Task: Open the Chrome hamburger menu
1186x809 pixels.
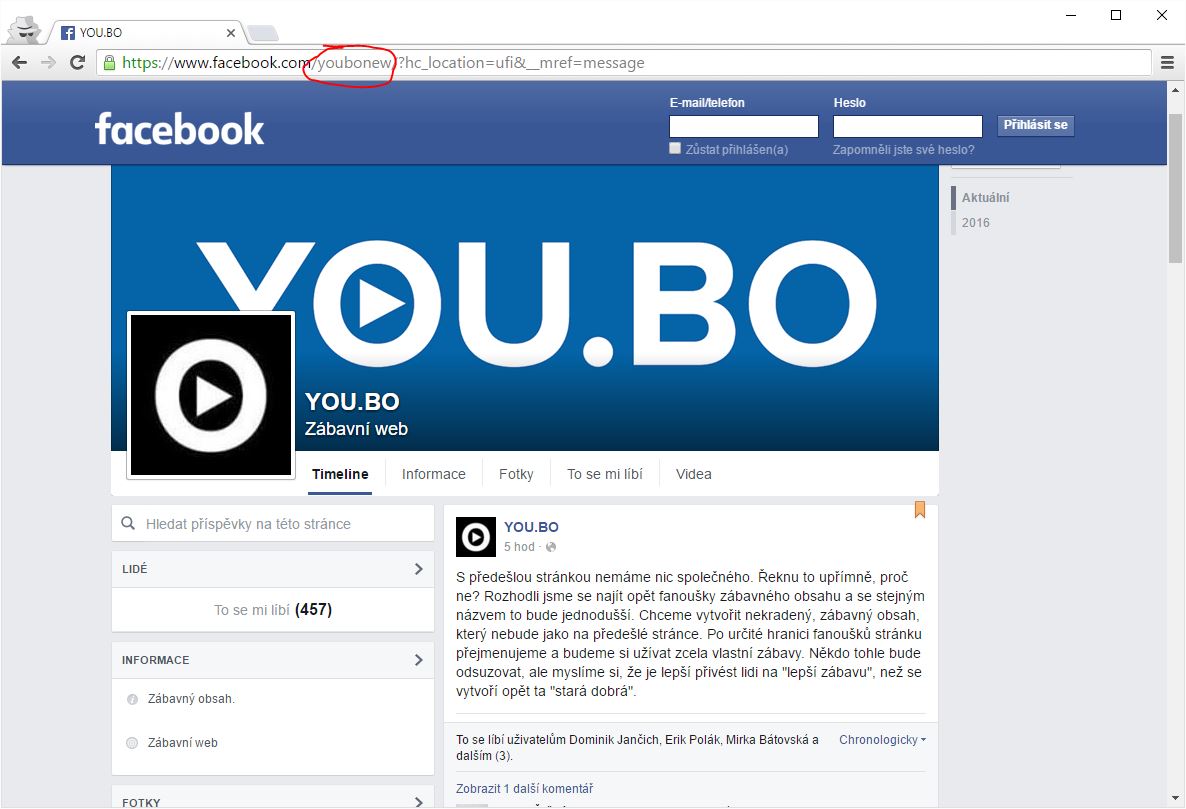Action: tap(1168, 63)
